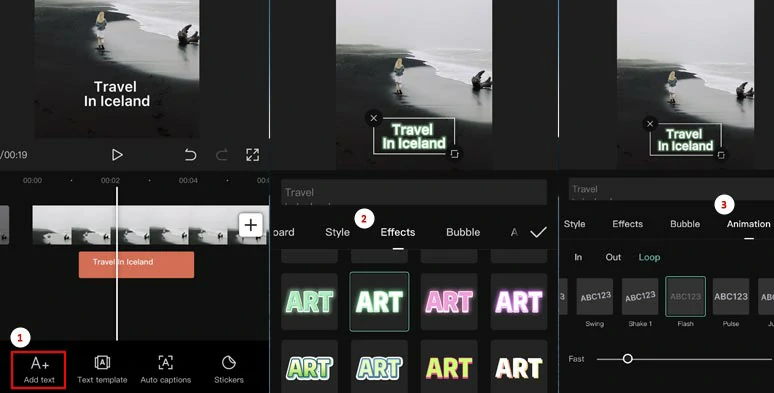Click the Travel text input in Animation panel
The height and width of the screenshot is (393, 774).
tap(671, 189)
